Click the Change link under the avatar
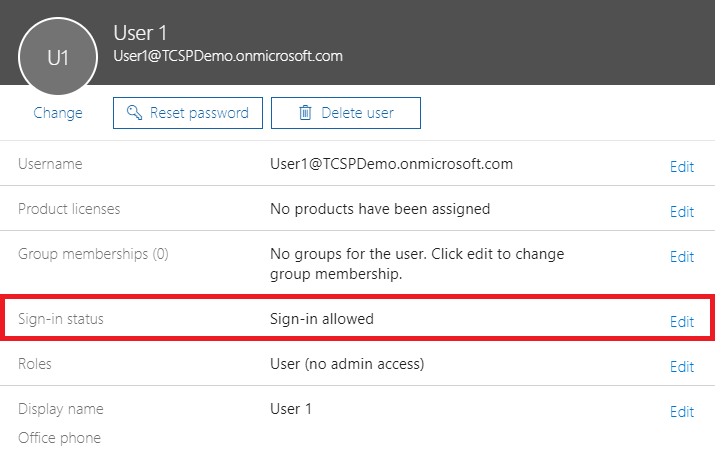Viewport: 715px width, 454px height. (58, 113)
